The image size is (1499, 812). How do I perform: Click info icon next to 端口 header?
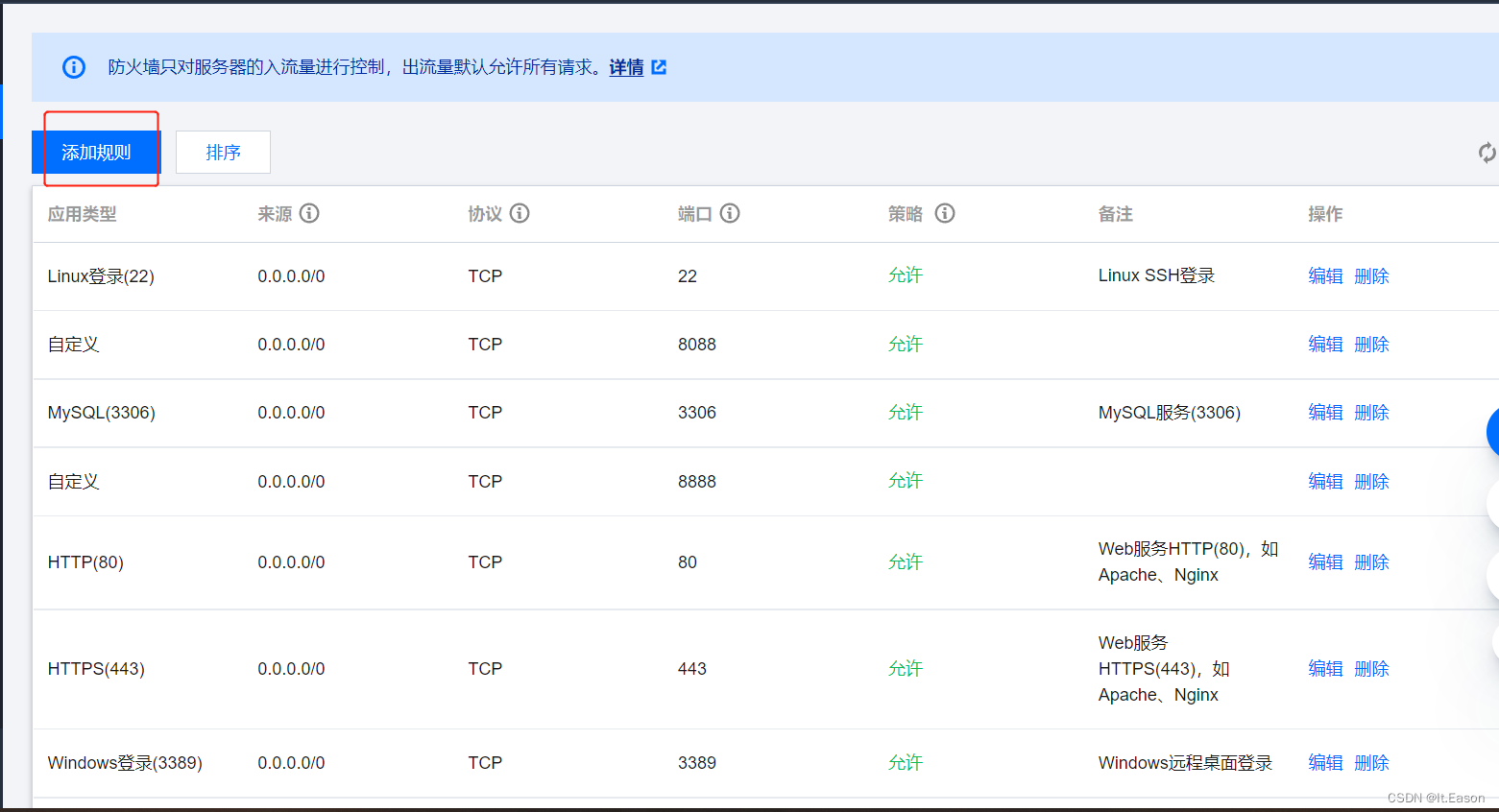click(730, 213)
